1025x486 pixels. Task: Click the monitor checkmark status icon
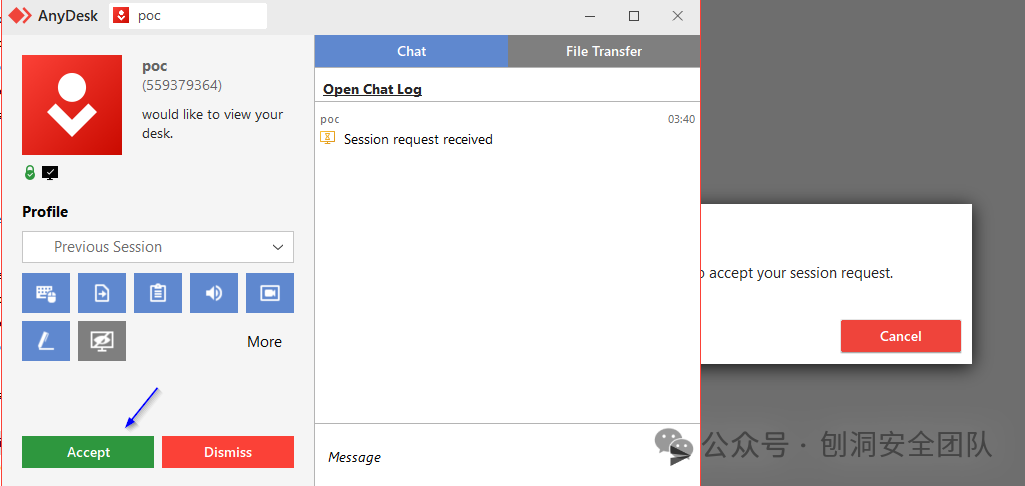[50, 173]
